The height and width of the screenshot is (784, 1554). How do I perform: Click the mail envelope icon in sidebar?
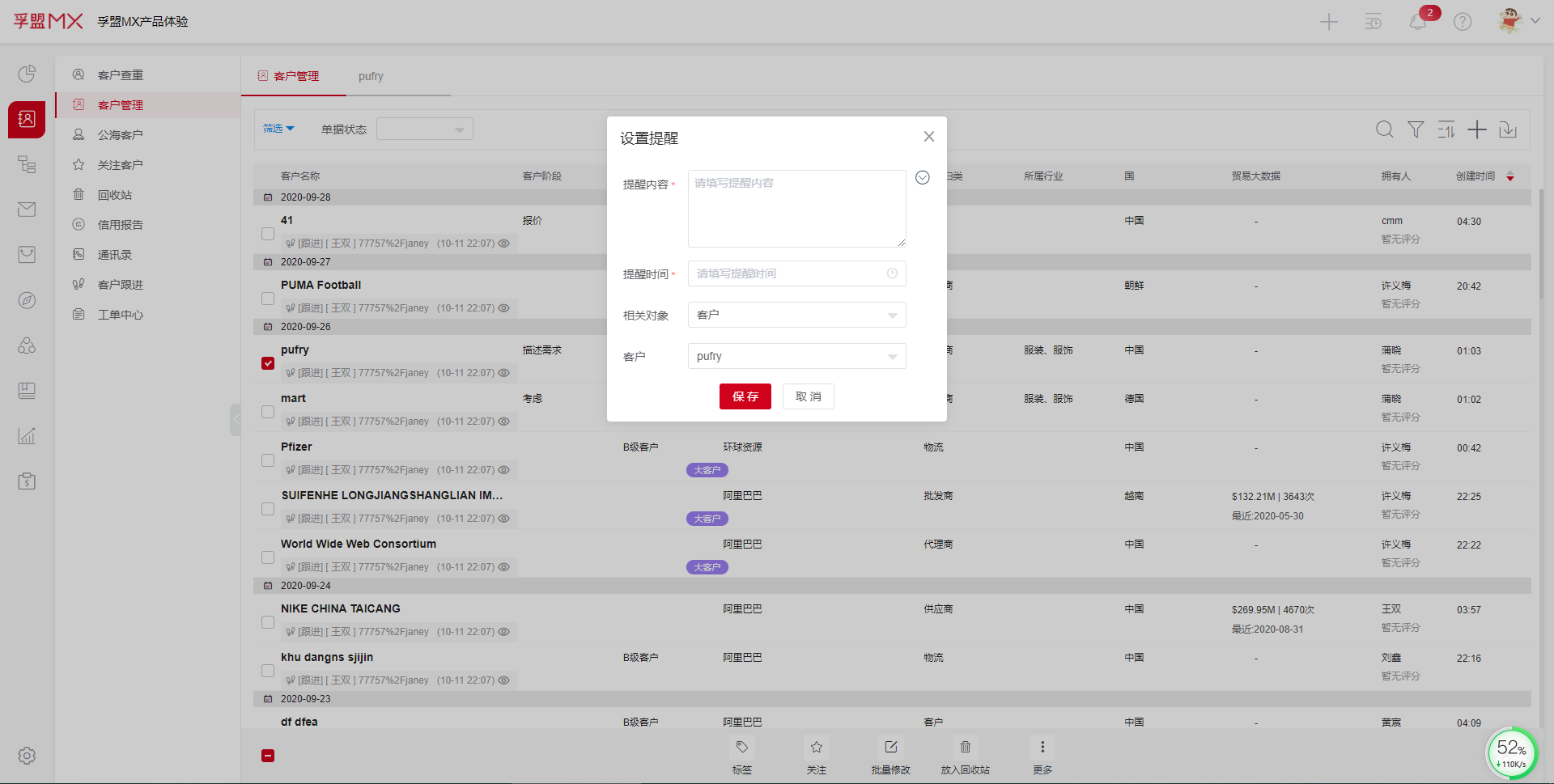click(x=27, y=210)
